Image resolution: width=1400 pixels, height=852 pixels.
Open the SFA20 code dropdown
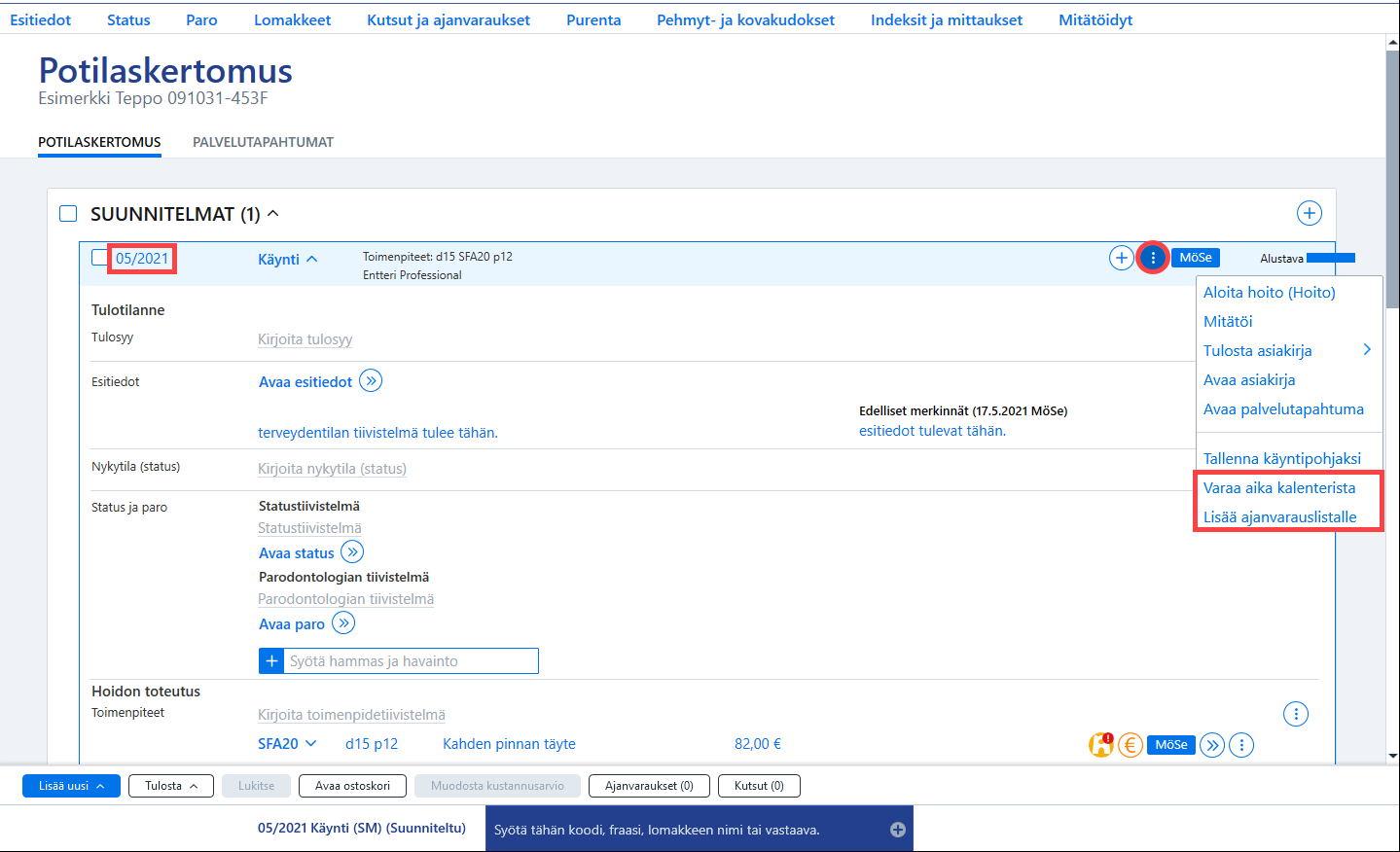tap(310, 743)
